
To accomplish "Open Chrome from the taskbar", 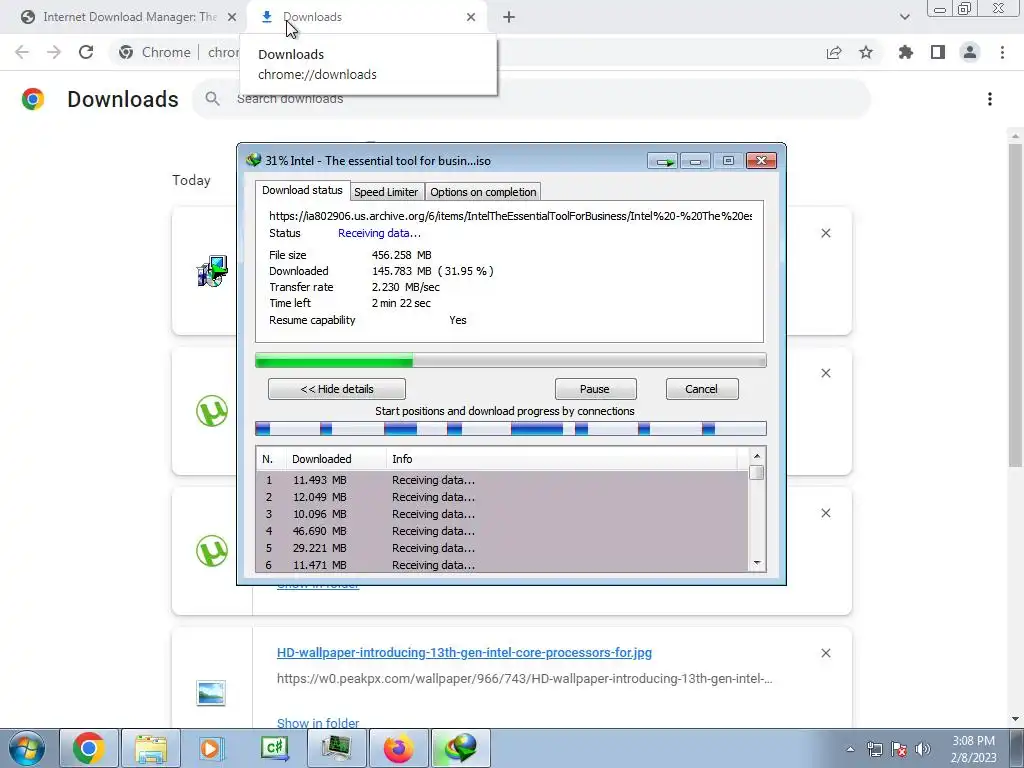I will [89, 748].
